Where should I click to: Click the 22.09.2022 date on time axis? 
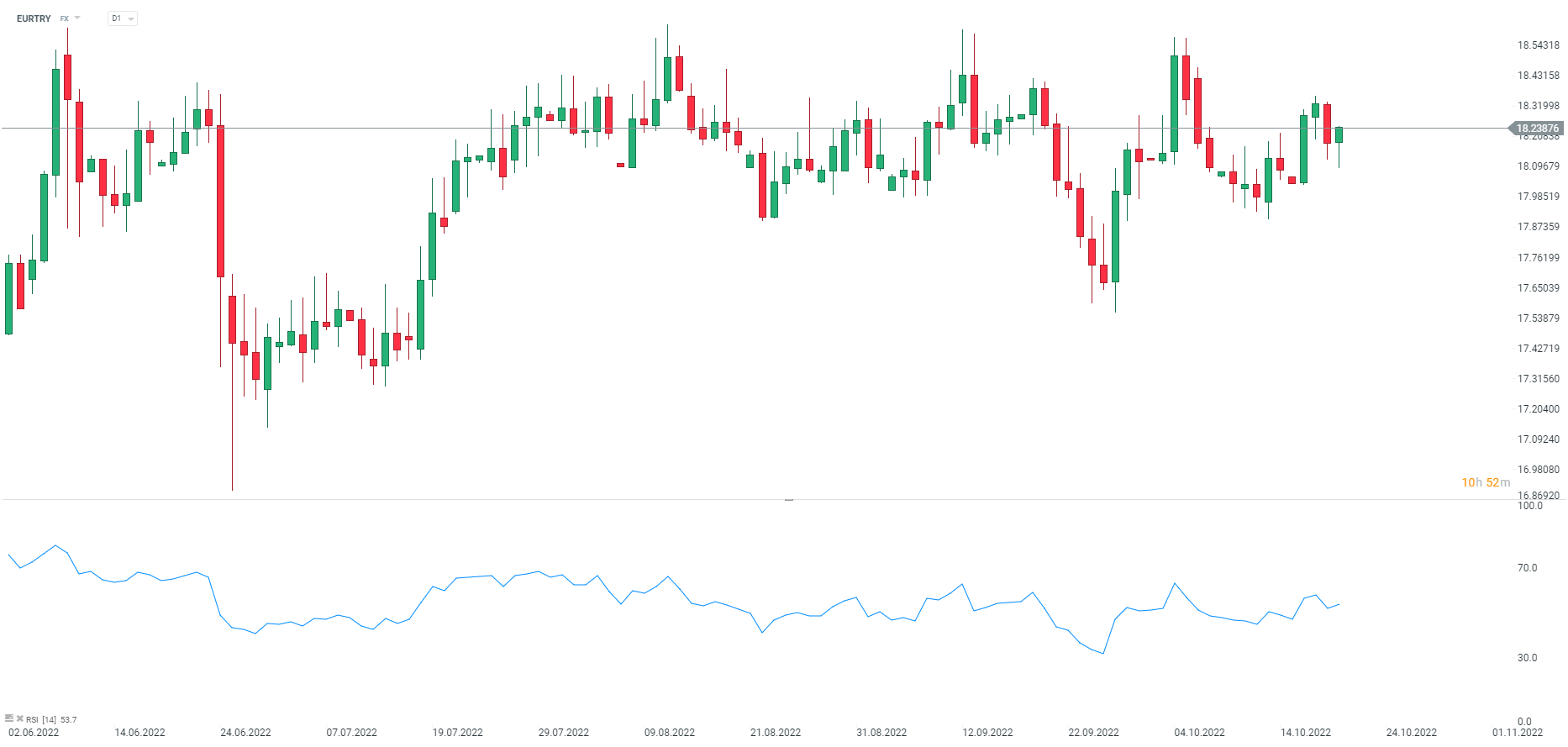1093,733
